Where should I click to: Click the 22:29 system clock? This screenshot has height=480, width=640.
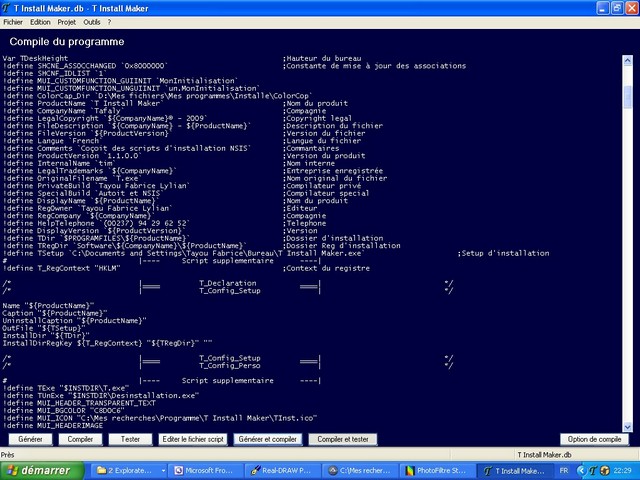(622, 471)
